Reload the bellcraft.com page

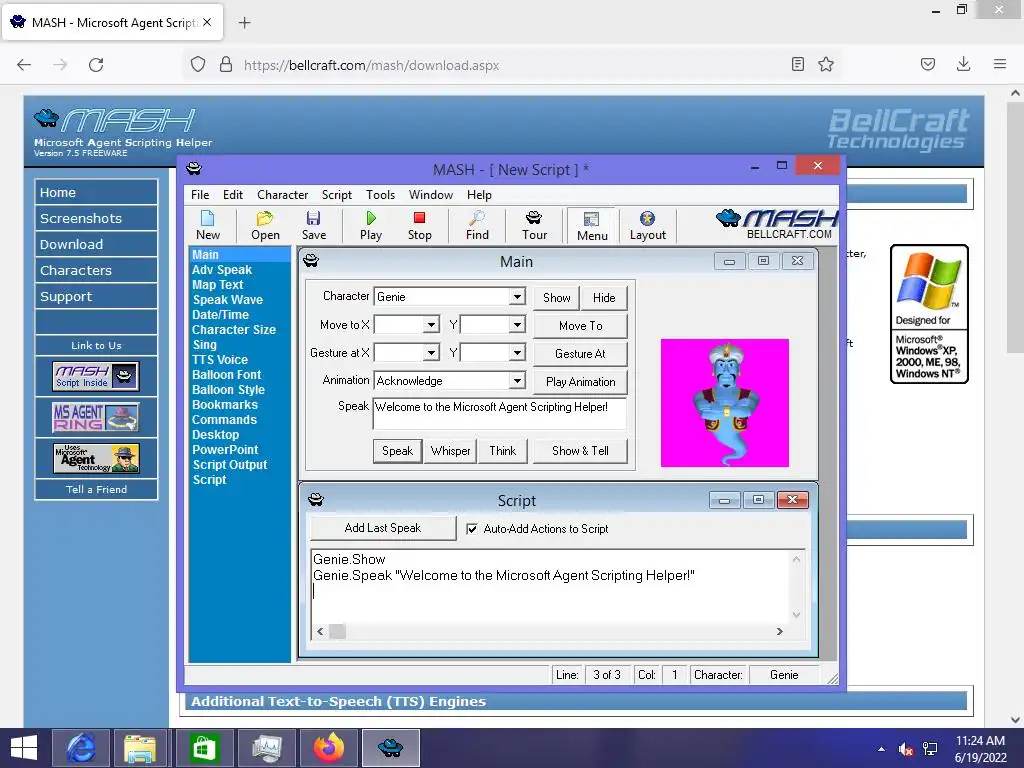coord(96,65)
